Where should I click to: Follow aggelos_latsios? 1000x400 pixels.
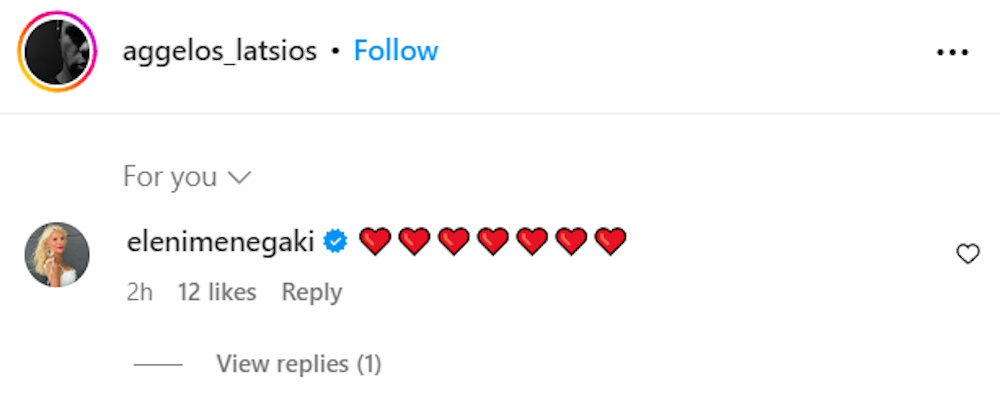tap(396, 51)
